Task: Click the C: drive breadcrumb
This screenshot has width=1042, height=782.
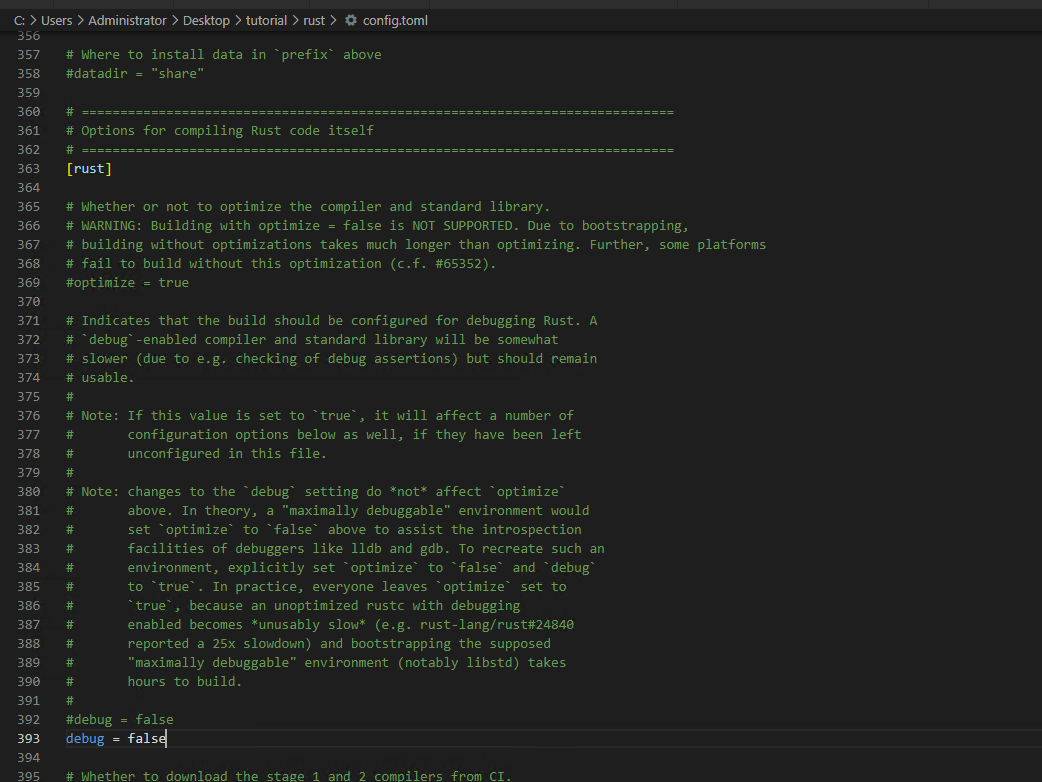Action: pyautogui.click(x=19, y=20)
